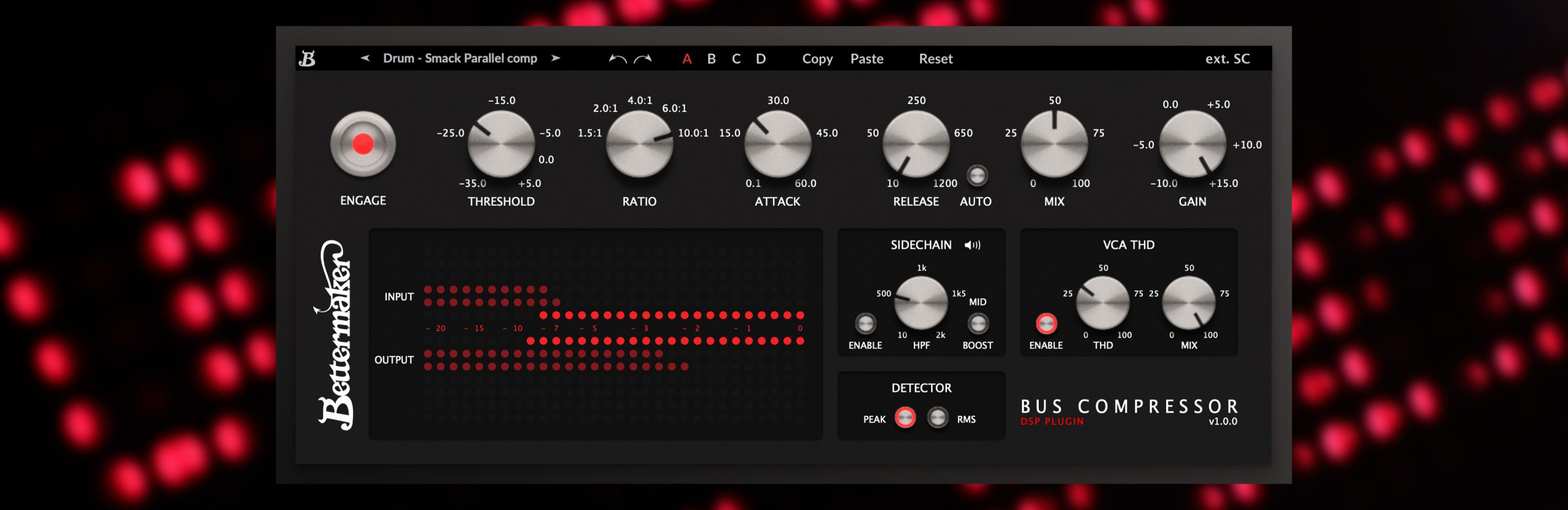The image size is (1568, 510).
Task: Click the INPUT level meter
Action: pyautogui.click(x=492, y=296)
